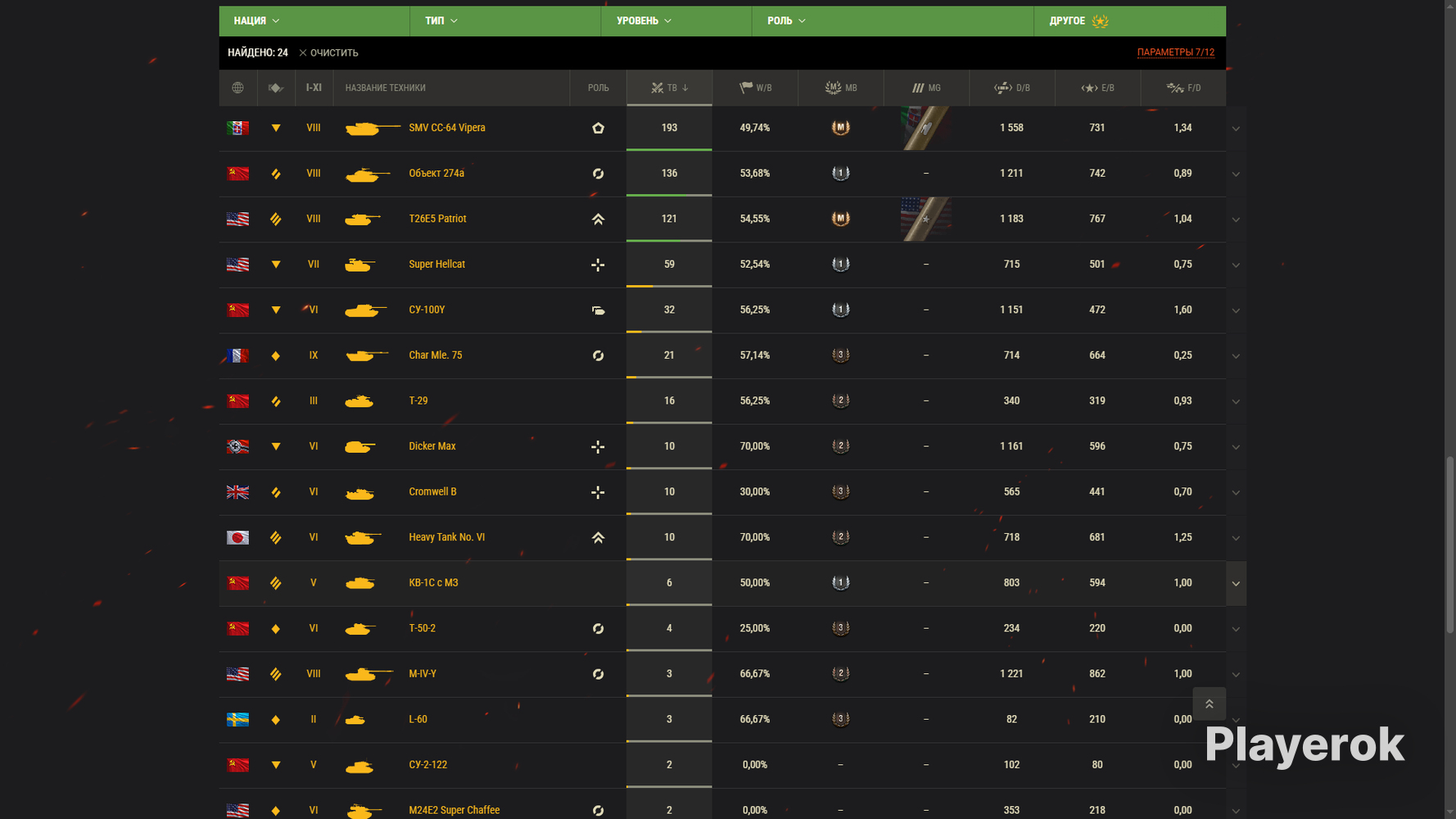Click role icon for Char Mle. 75

coord(598,355)
